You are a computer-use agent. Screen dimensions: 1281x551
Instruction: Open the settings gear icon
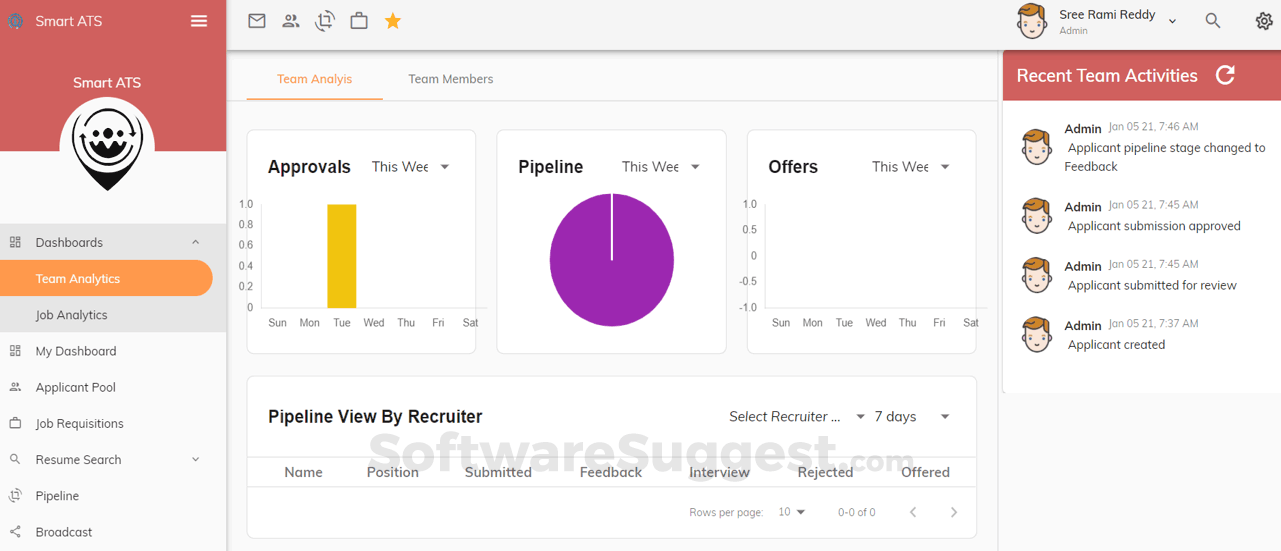tap(1264, 21)
